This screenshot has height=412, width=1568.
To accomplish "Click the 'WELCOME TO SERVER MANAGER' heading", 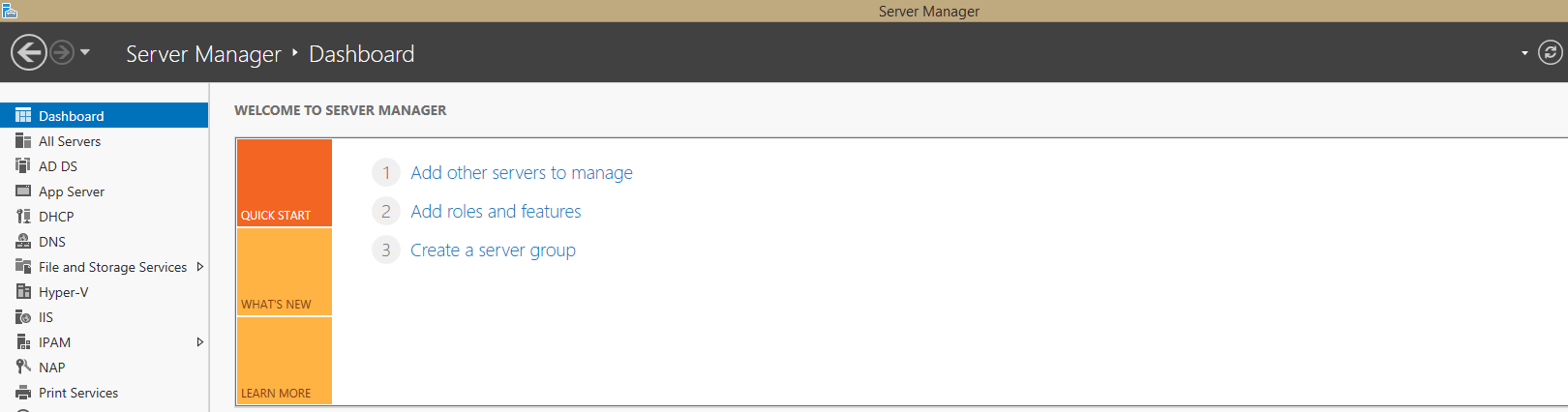I will [341, 110].
